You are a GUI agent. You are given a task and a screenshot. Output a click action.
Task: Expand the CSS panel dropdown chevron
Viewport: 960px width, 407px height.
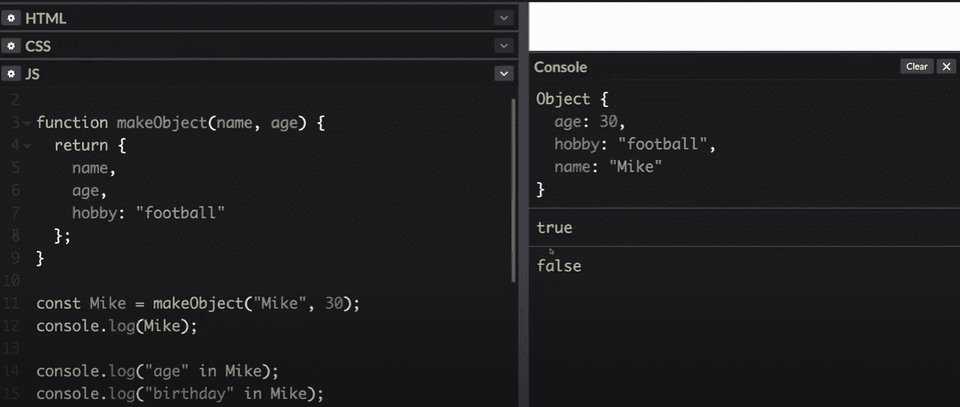click(503, 46)
